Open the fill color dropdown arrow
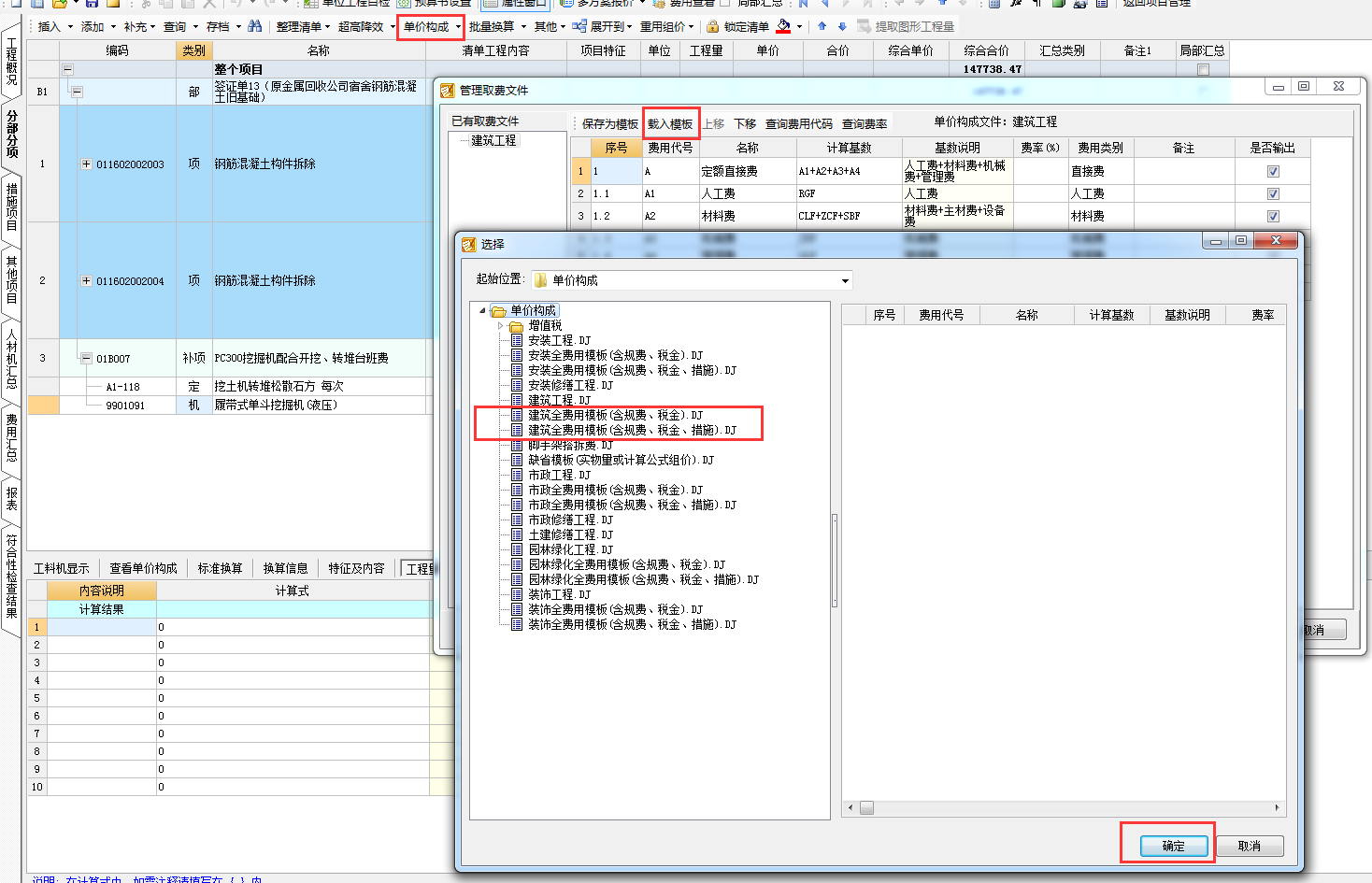 (799, 27)
